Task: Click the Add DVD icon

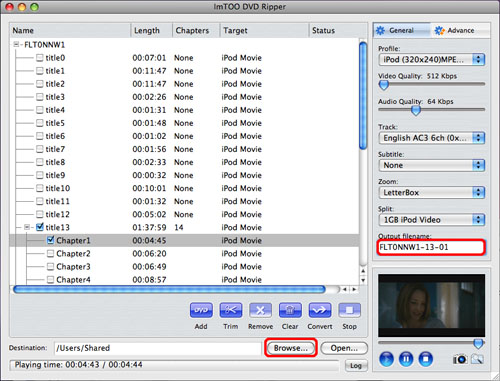Action: tap(201, 310)
